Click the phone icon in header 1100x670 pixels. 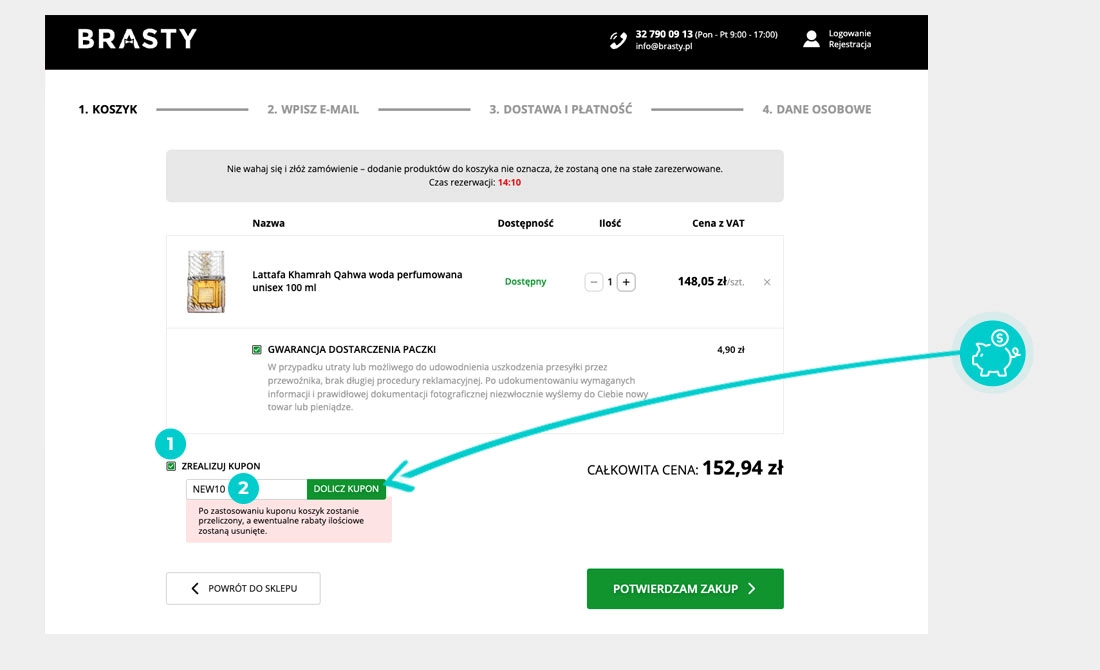(x=617, y=40)
